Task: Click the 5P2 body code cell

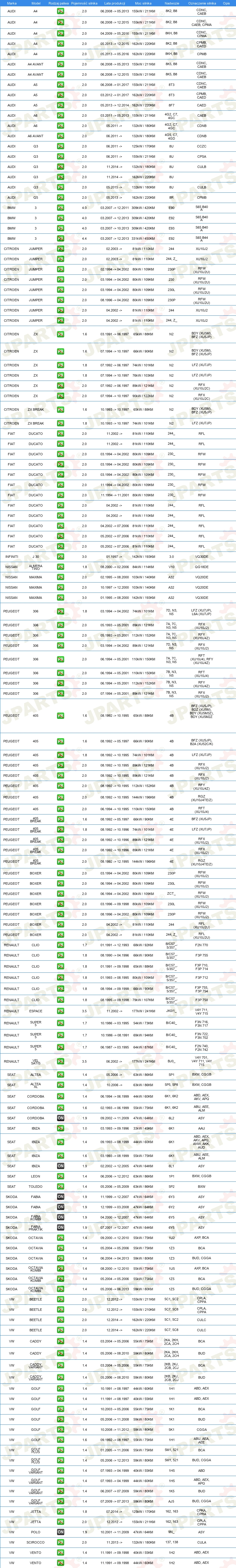Action: (x=171, y=1186)
